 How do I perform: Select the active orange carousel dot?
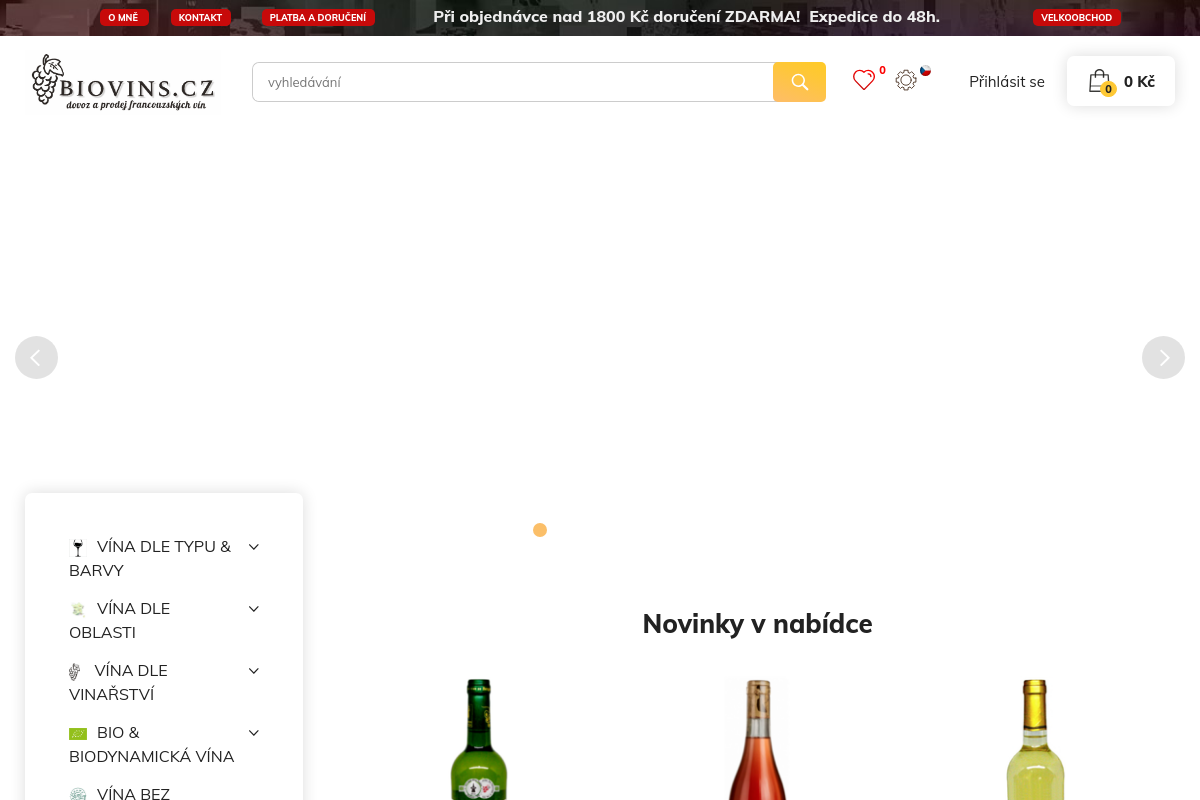pos(540,529)
